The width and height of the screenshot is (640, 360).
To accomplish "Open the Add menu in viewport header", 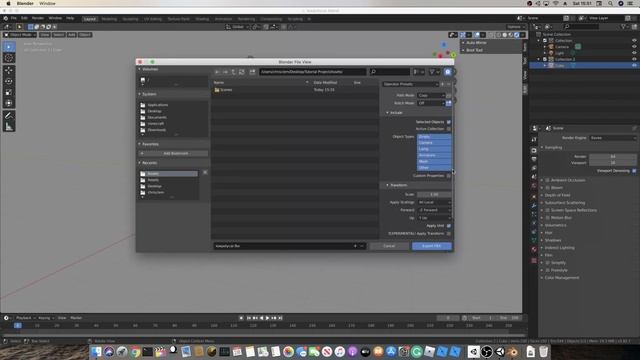I will (71, 35).
